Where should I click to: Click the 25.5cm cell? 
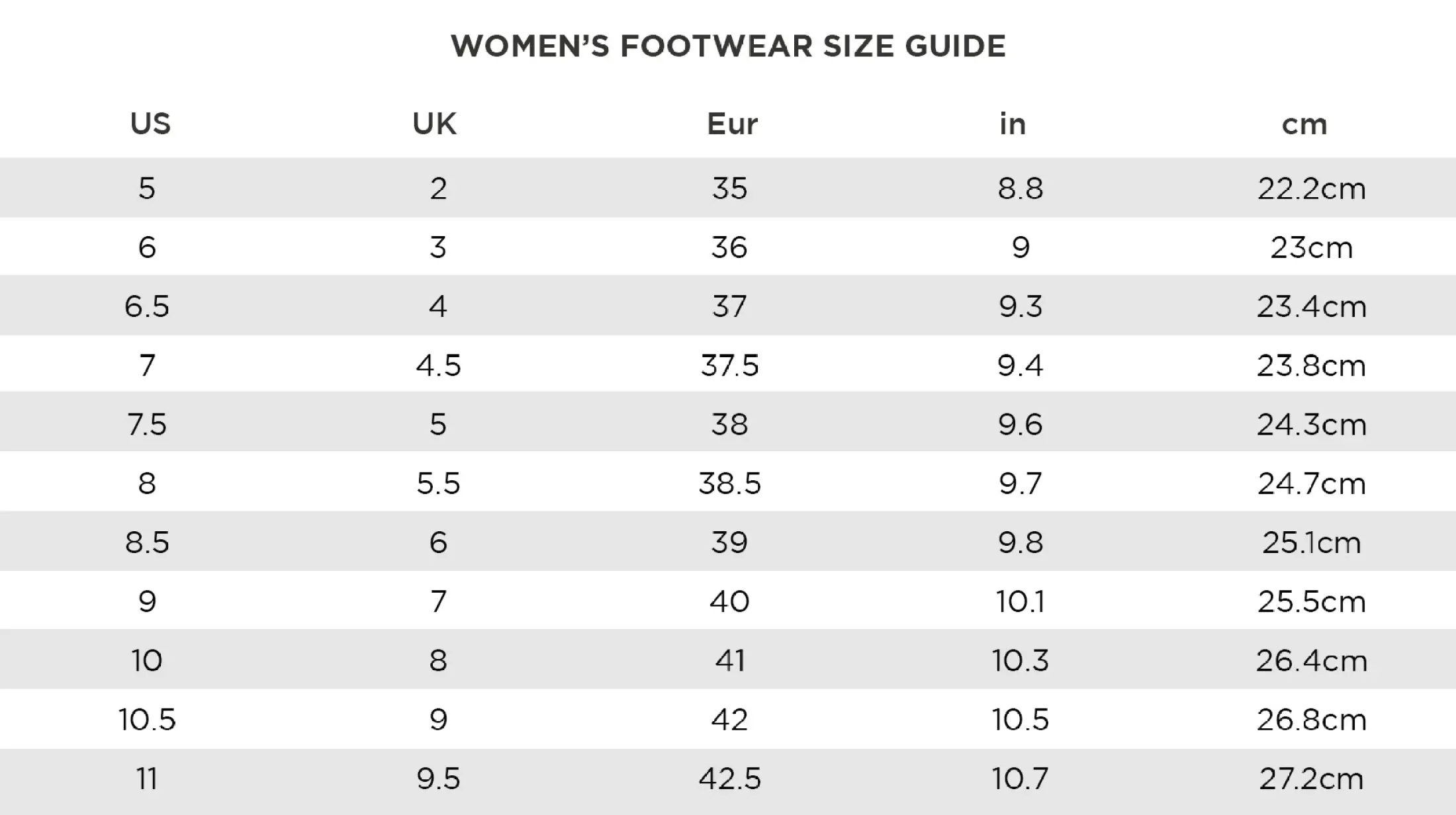(x=1311, y=601)
